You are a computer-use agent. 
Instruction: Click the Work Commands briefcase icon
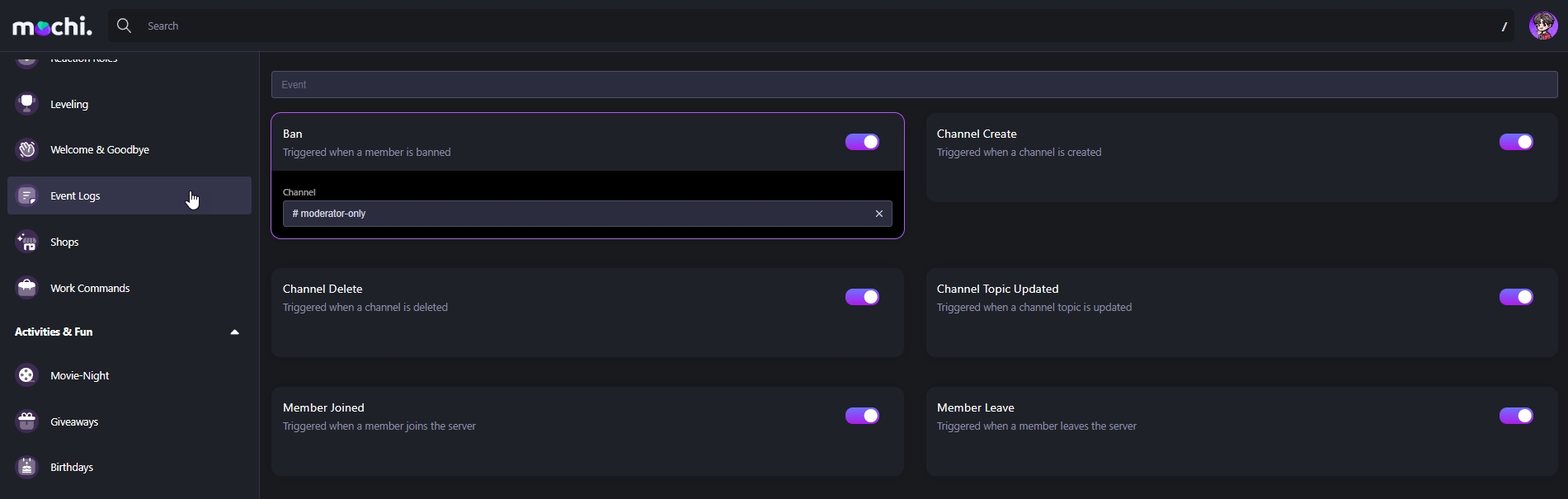(x=27, y=288)
